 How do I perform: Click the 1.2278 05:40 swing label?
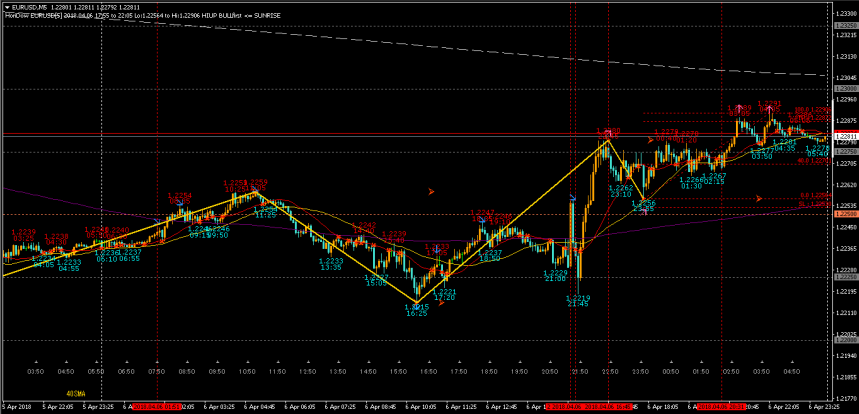817,151
